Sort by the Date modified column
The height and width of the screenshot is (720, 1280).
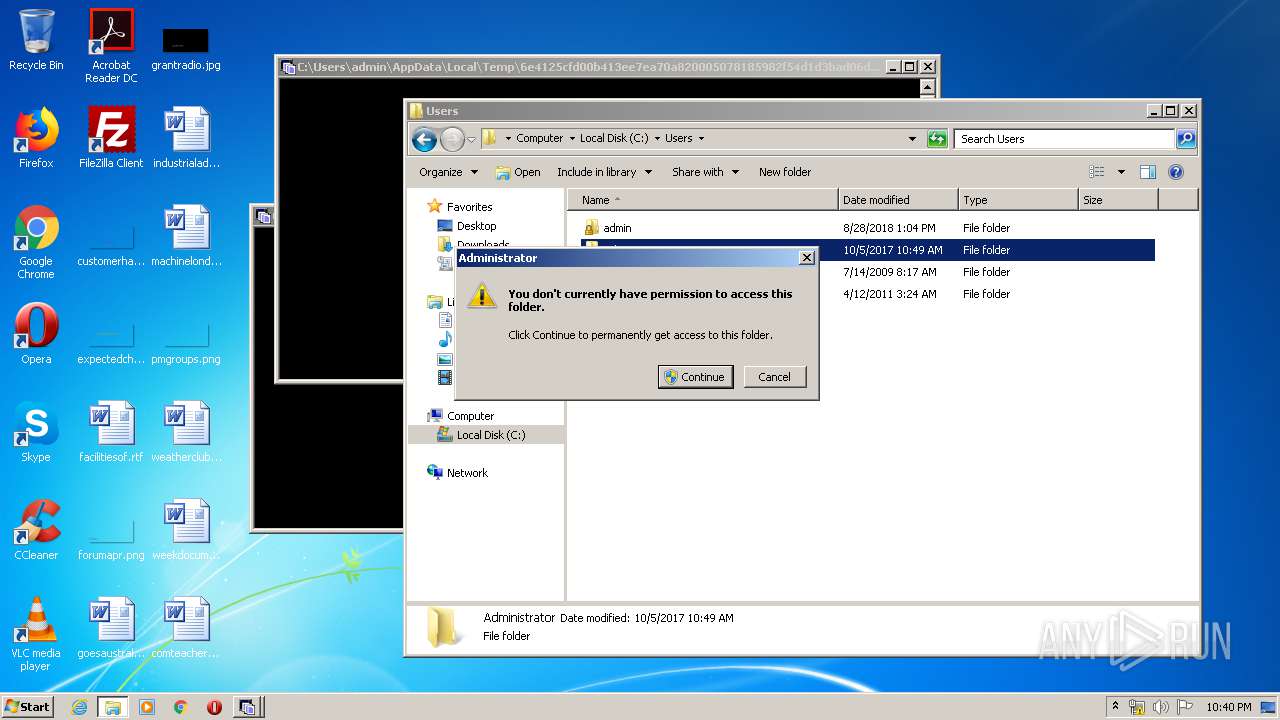898,200
